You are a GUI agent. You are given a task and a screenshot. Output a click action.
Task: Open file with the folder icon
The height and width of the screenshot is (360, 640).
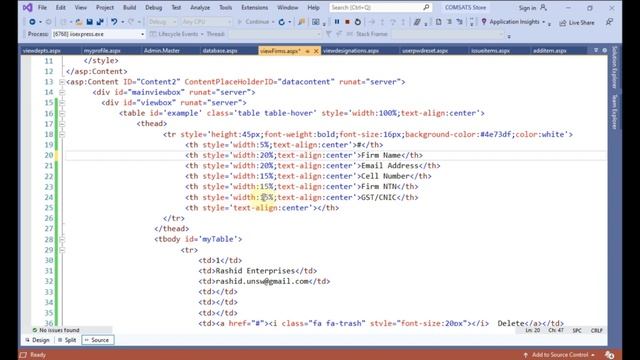click(79, 22)
